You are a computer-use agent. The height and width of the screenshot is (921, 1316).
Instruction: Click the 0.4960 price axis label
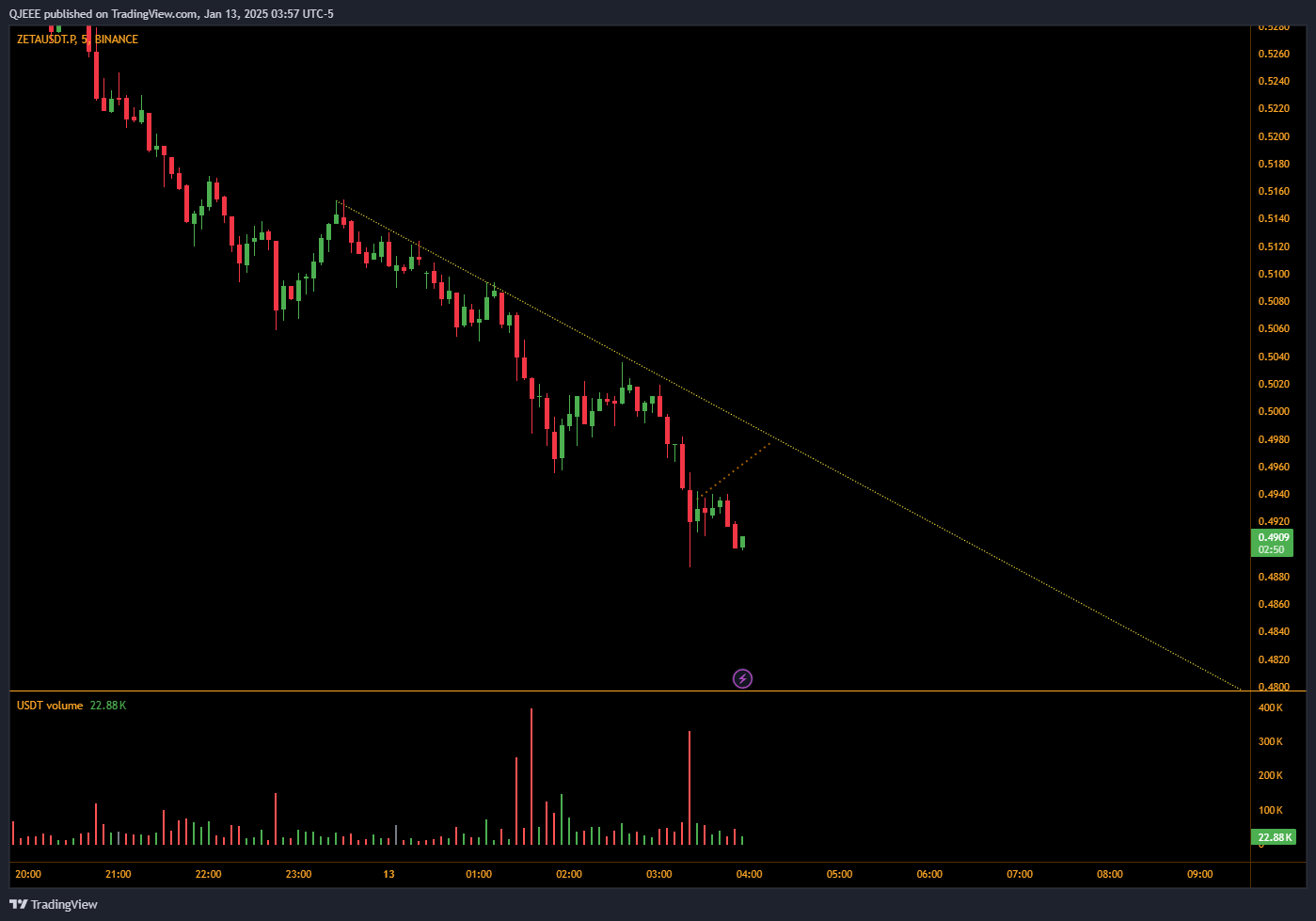(1274, 467)
